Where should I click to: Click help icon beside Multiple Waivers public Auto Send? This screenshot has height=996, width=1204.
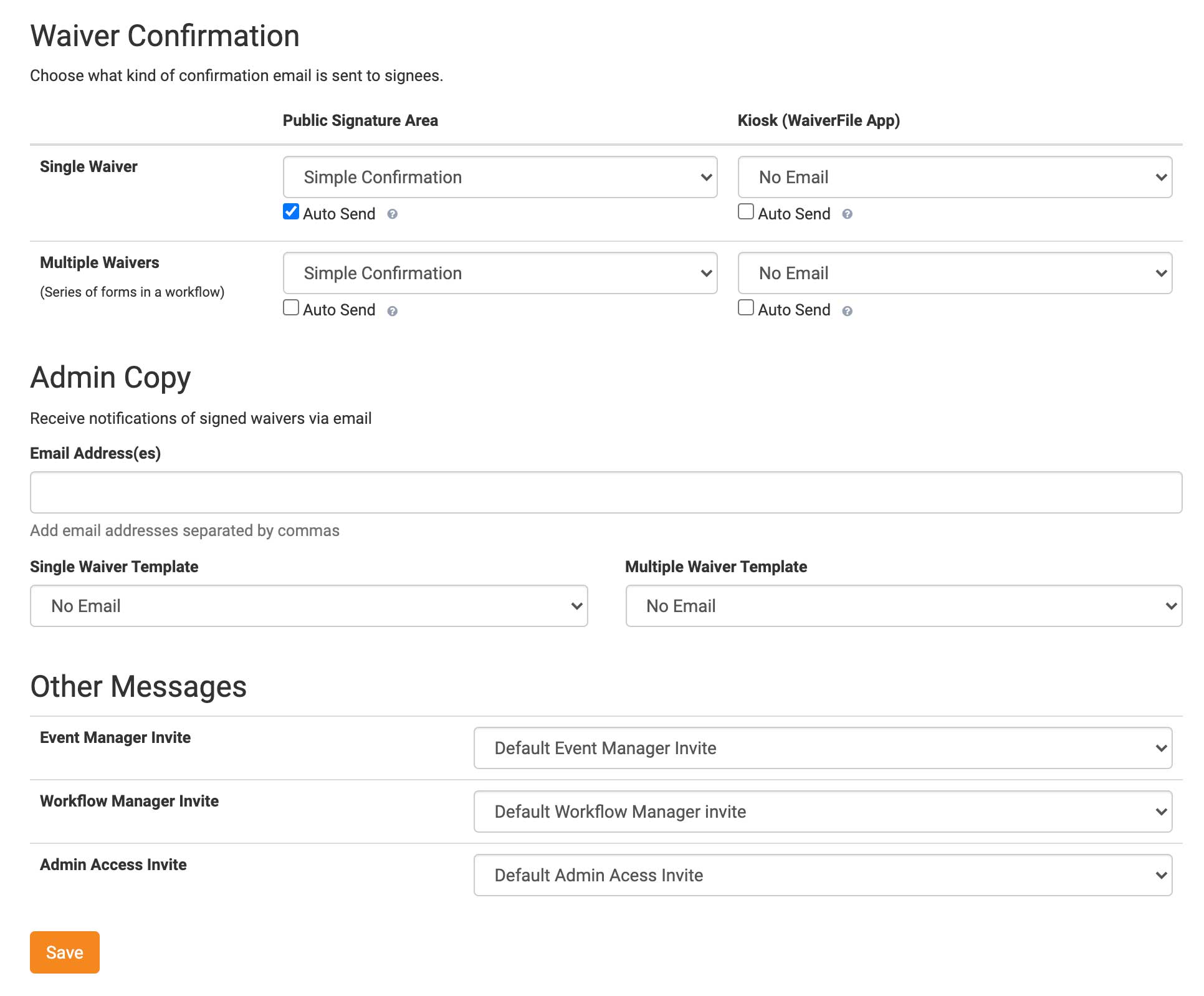click(x=392, y=311)
